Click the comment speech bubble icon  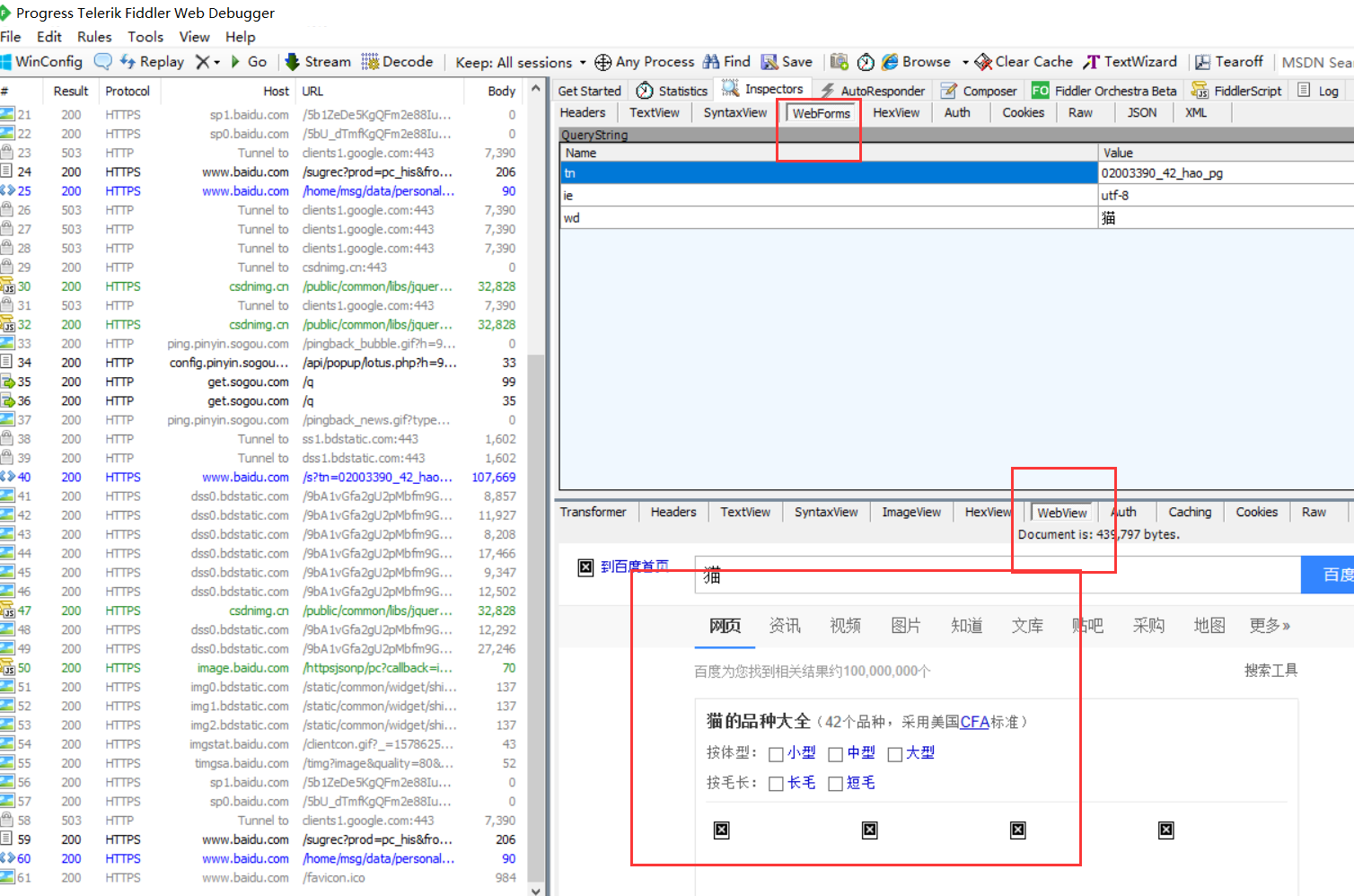(103, 61)
